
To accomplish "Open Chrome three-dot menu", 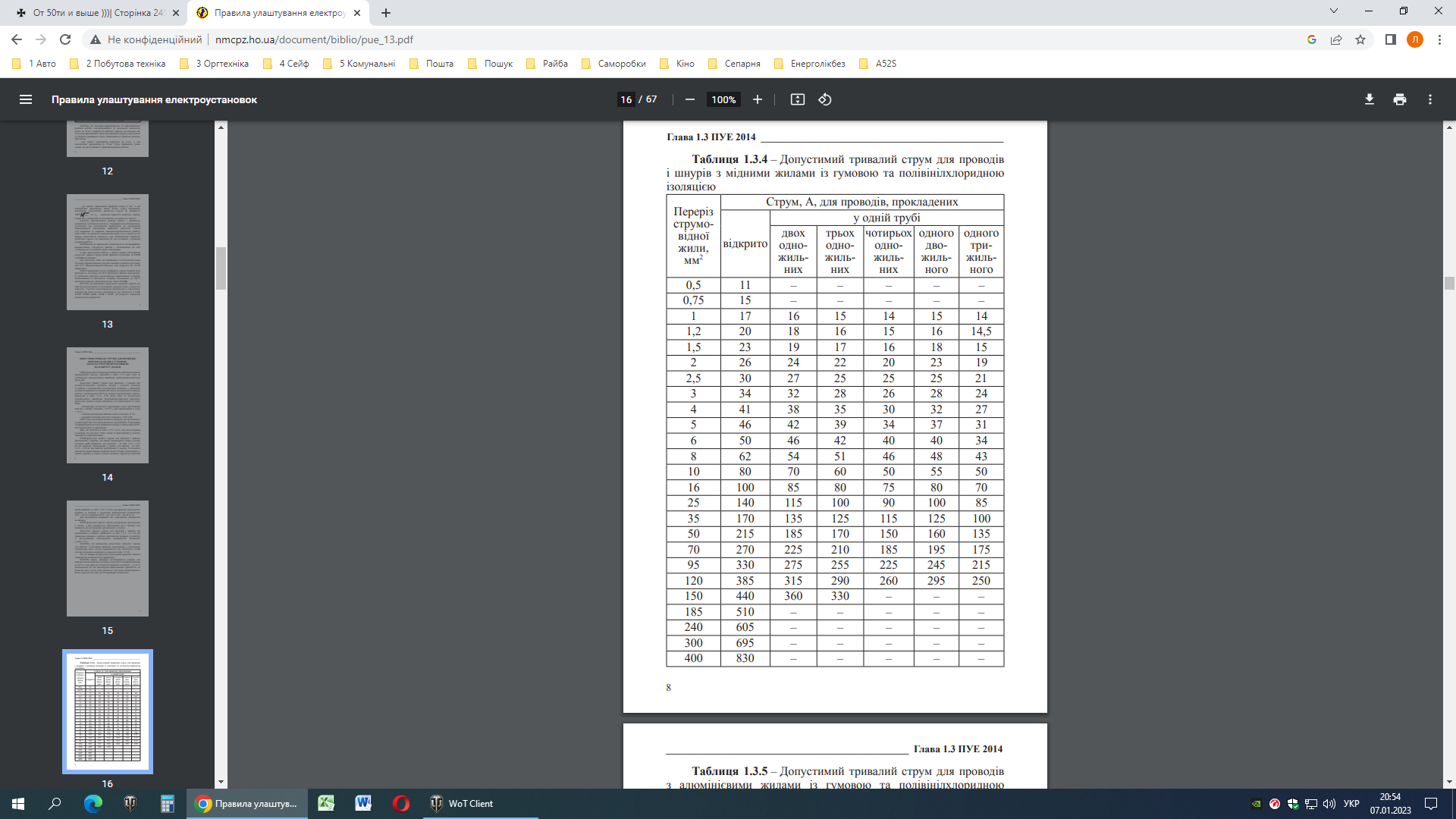I will (1439, 39).
